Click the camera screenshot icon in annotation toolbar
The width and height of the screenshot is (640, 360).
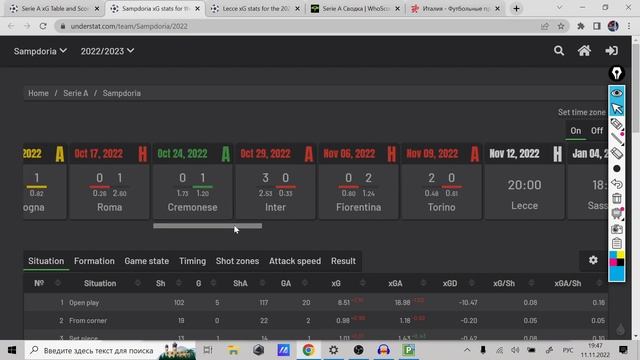point(617,229)
